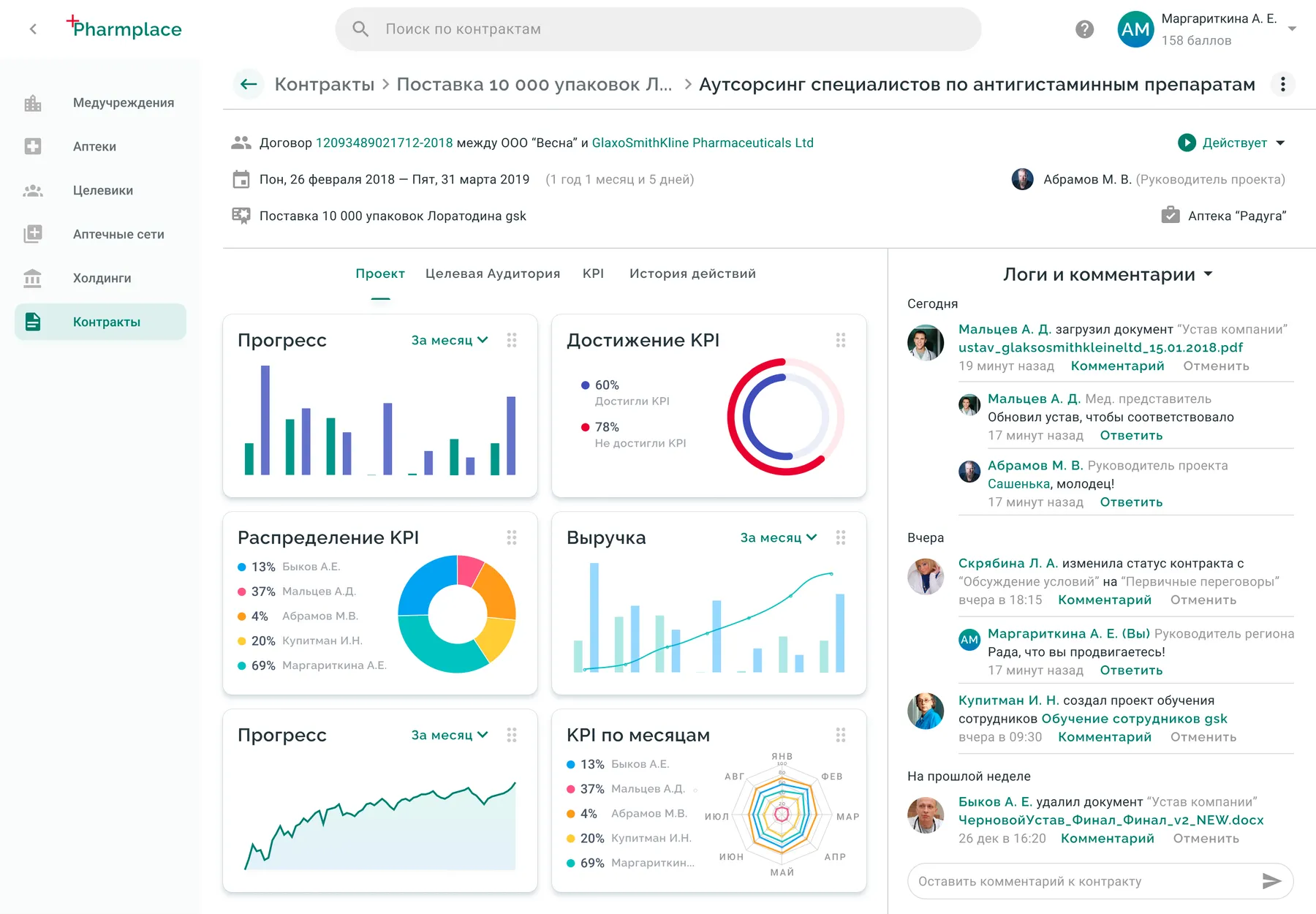Click the Холдинги bank icon
The height and width of the screenshot is (914, 1316).
(x=33, y=278)
